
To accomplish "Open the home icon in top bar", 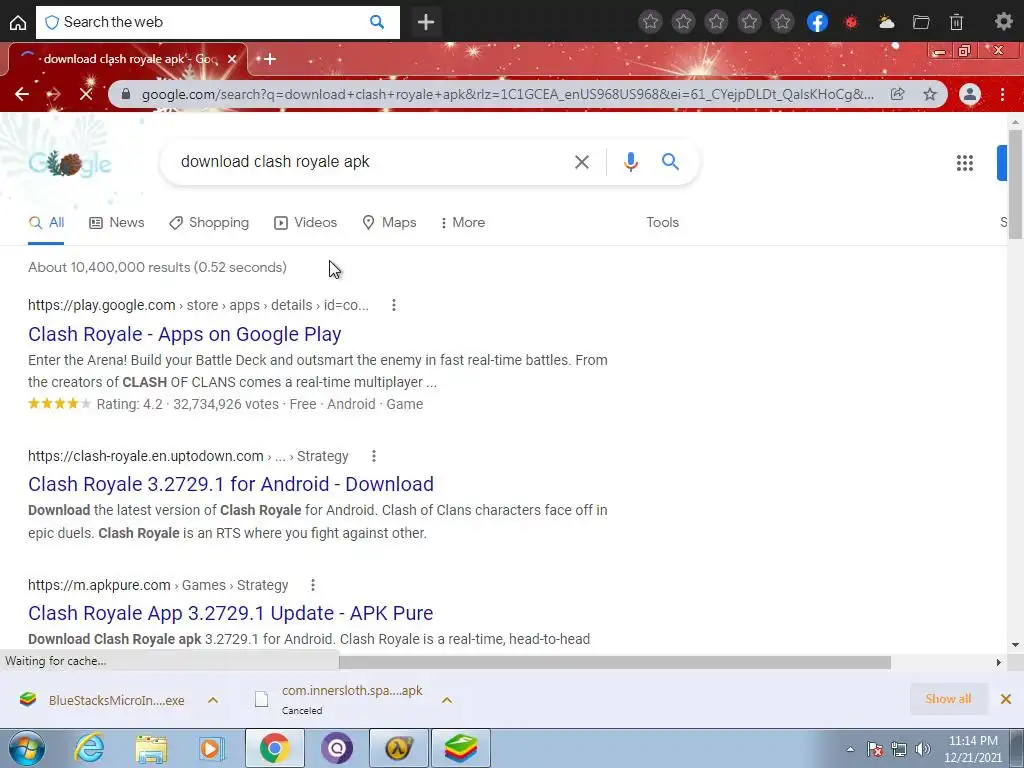I will [18, 22].
